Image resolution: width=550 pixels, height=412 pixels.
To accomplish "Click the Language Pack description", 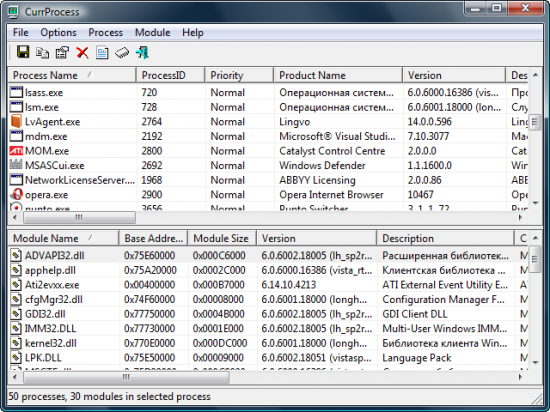I will click(417, 358).
